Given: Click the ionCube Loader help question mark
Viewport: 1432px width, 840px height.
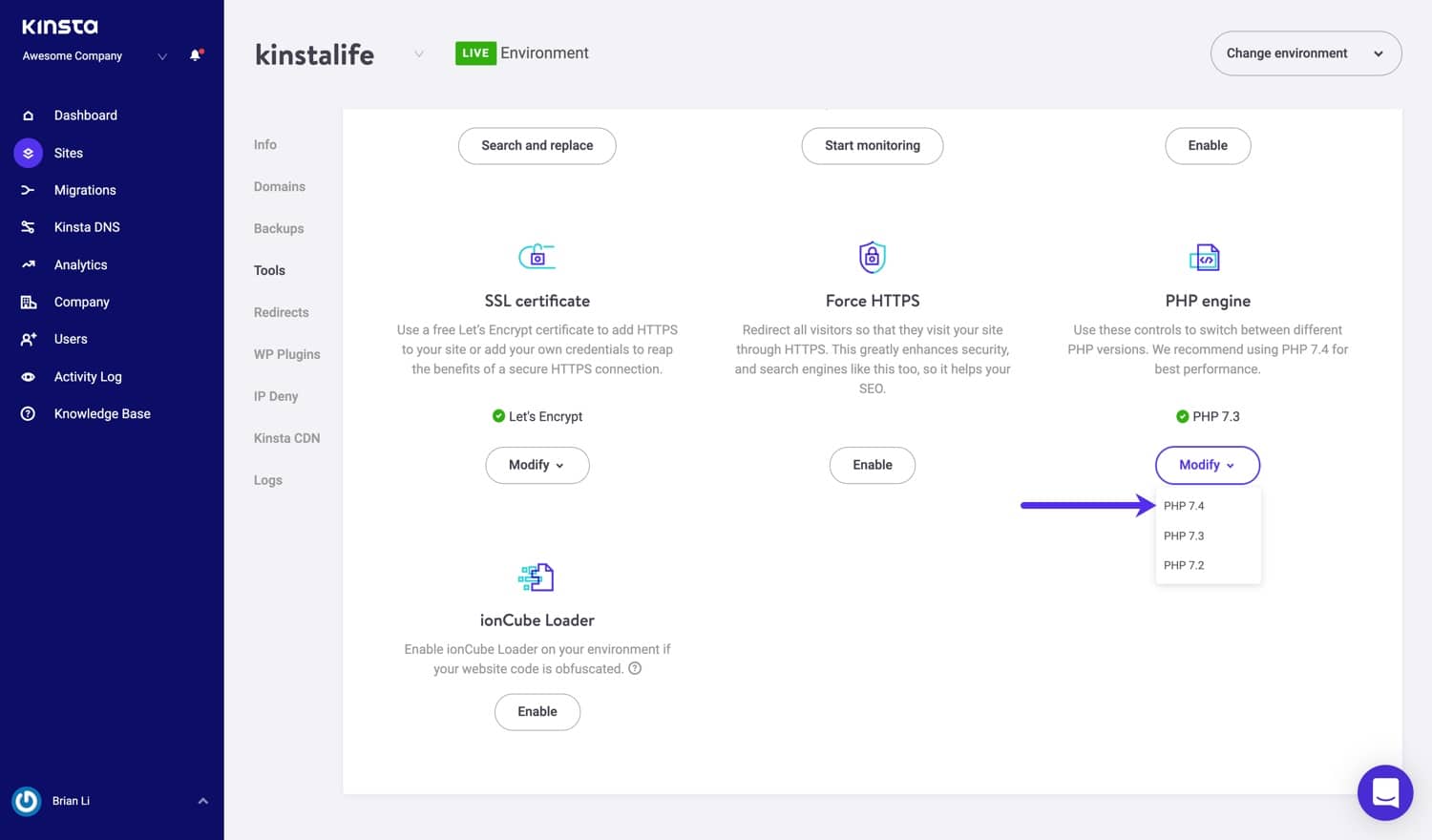Looking at the screenshot, I should pos(635,668).
